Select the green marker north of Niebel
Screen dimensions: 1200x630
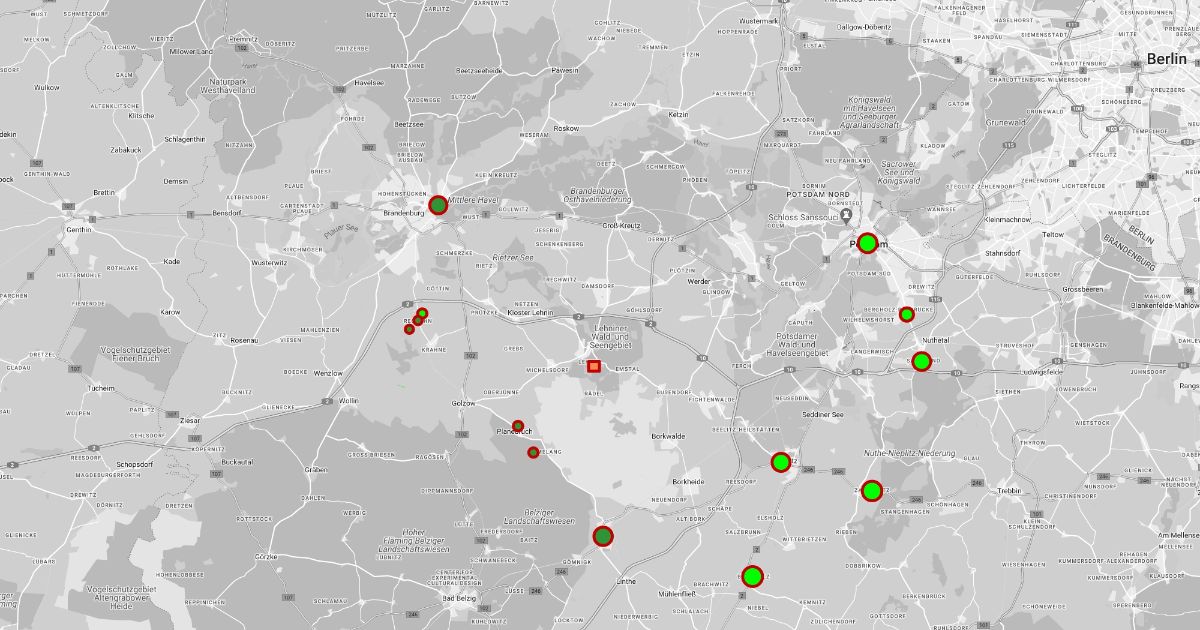752,576
